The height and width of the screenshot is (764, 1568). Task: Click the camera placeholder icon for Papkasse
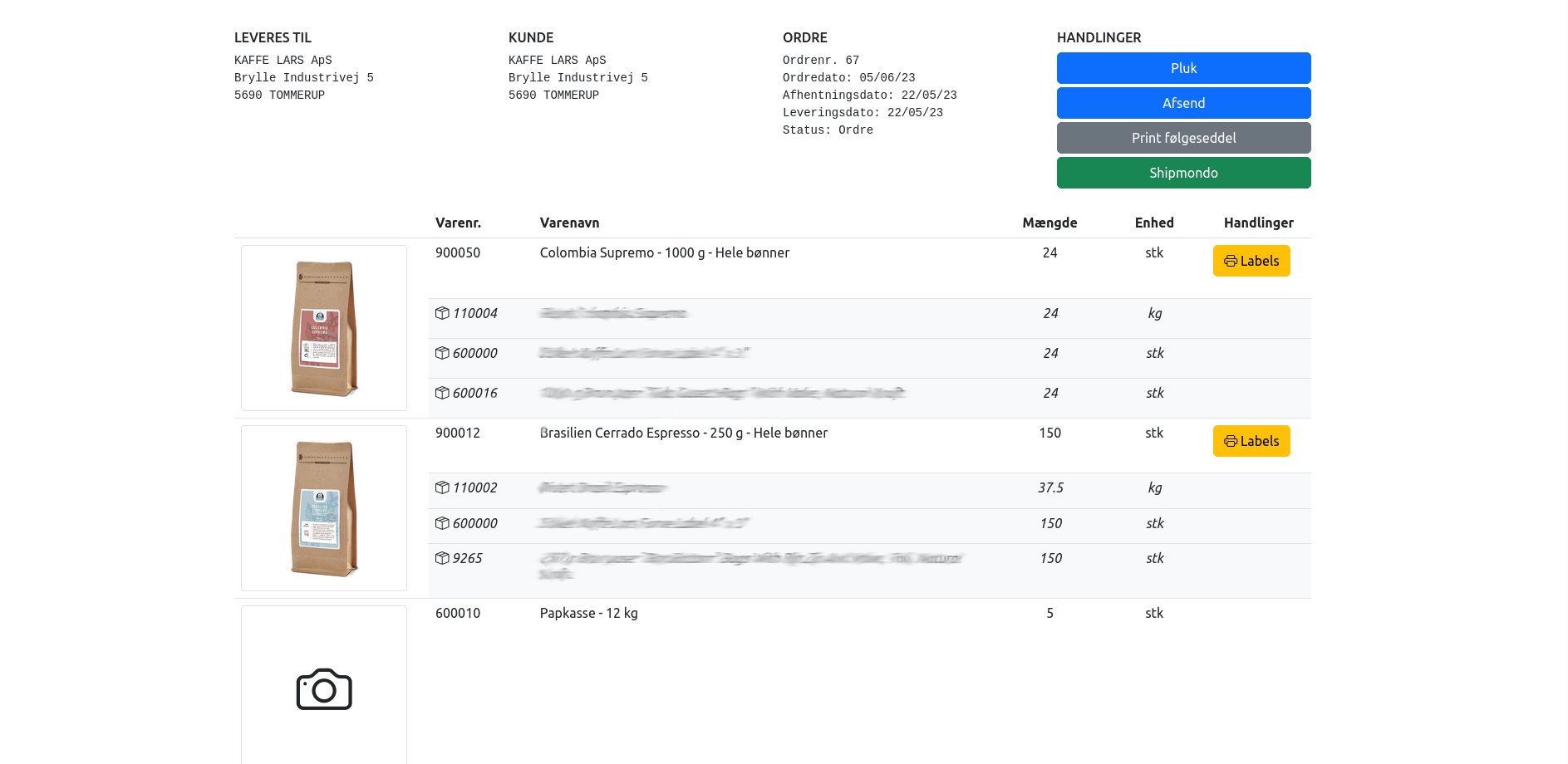[x=324, y=688]
